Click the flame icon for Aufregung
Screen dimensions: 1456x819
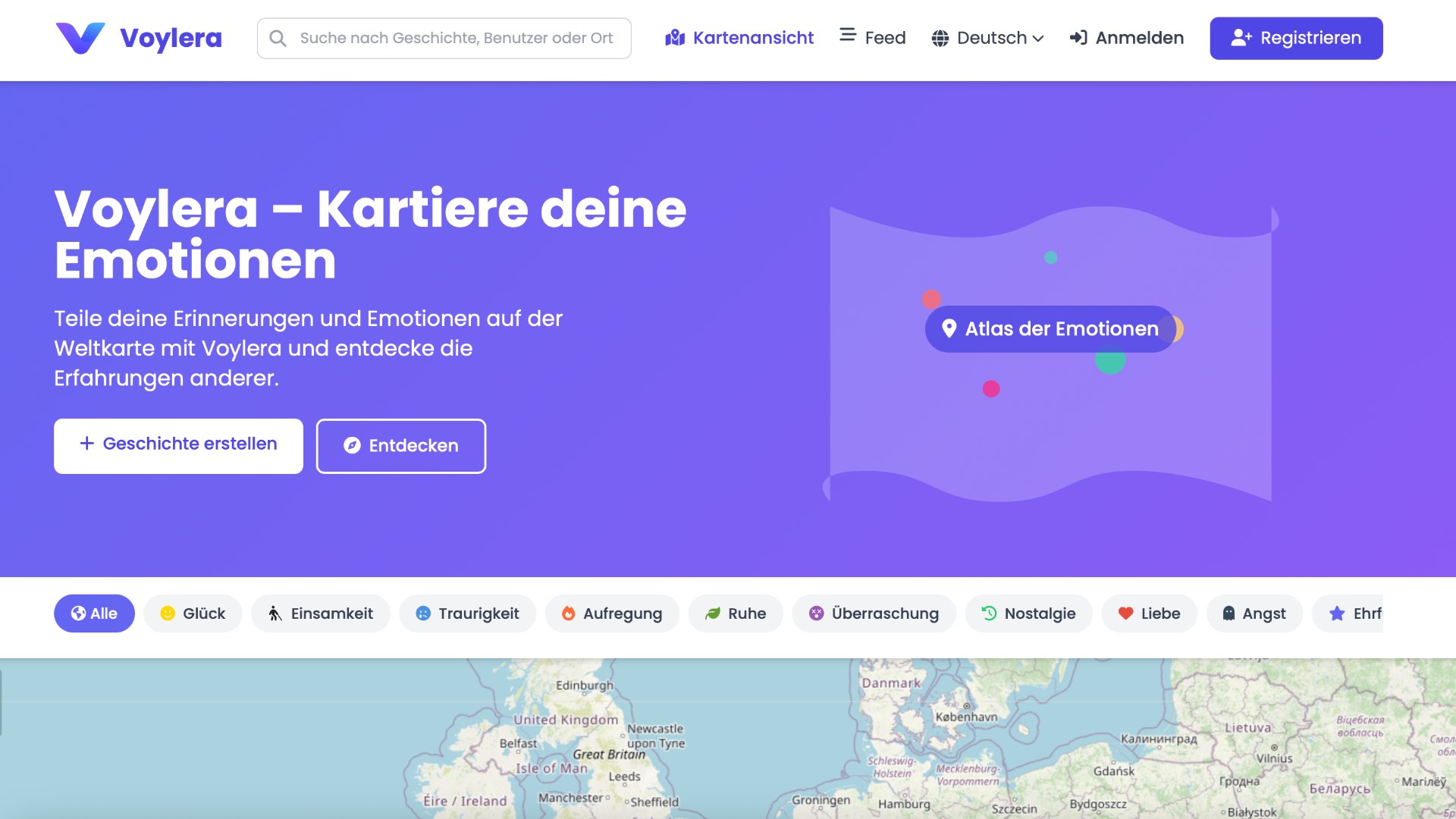pos(568,613)
